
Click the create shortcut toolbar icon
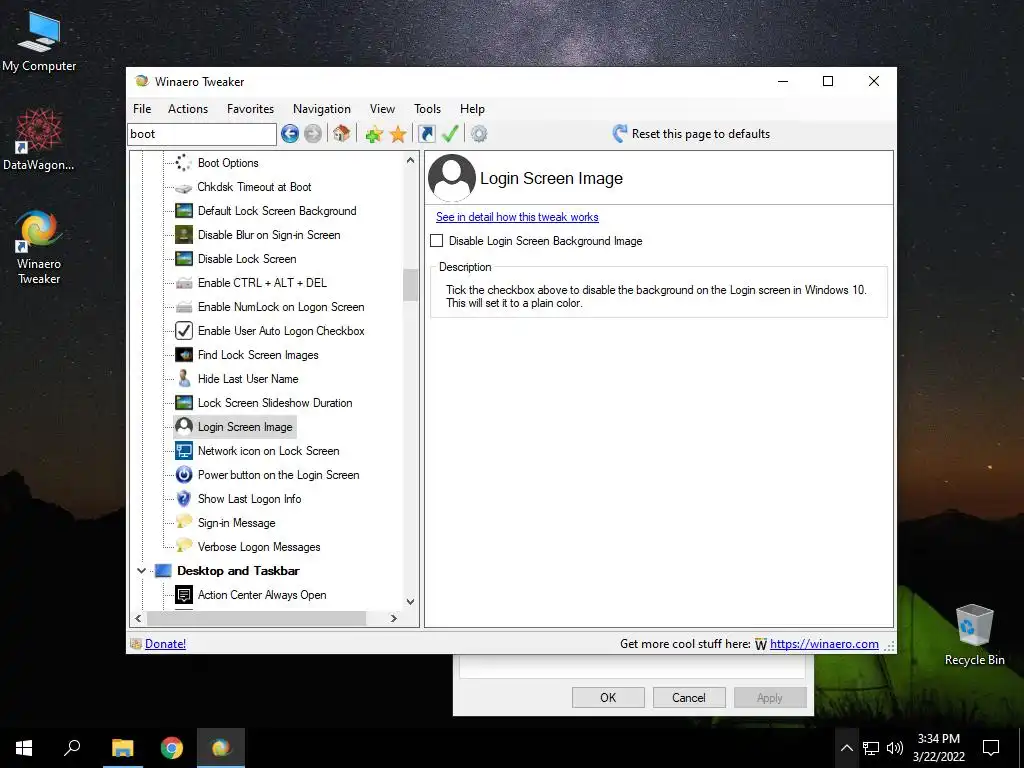(426, 134)
